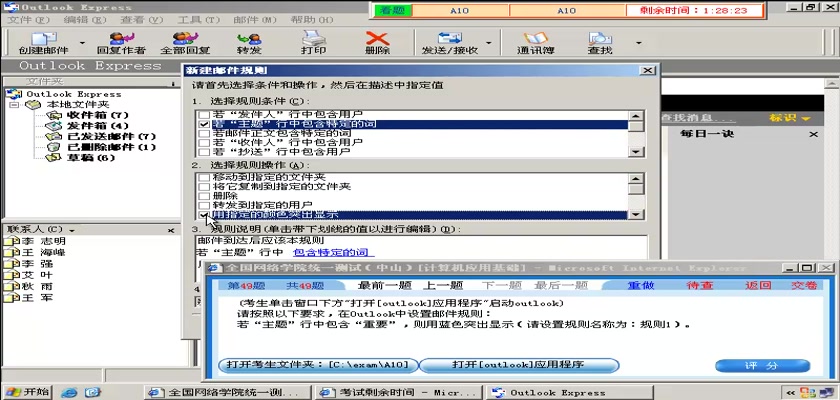The image size is (840, 400).
Task: Open the 标识 dropdown
Action: click(790, 118)
